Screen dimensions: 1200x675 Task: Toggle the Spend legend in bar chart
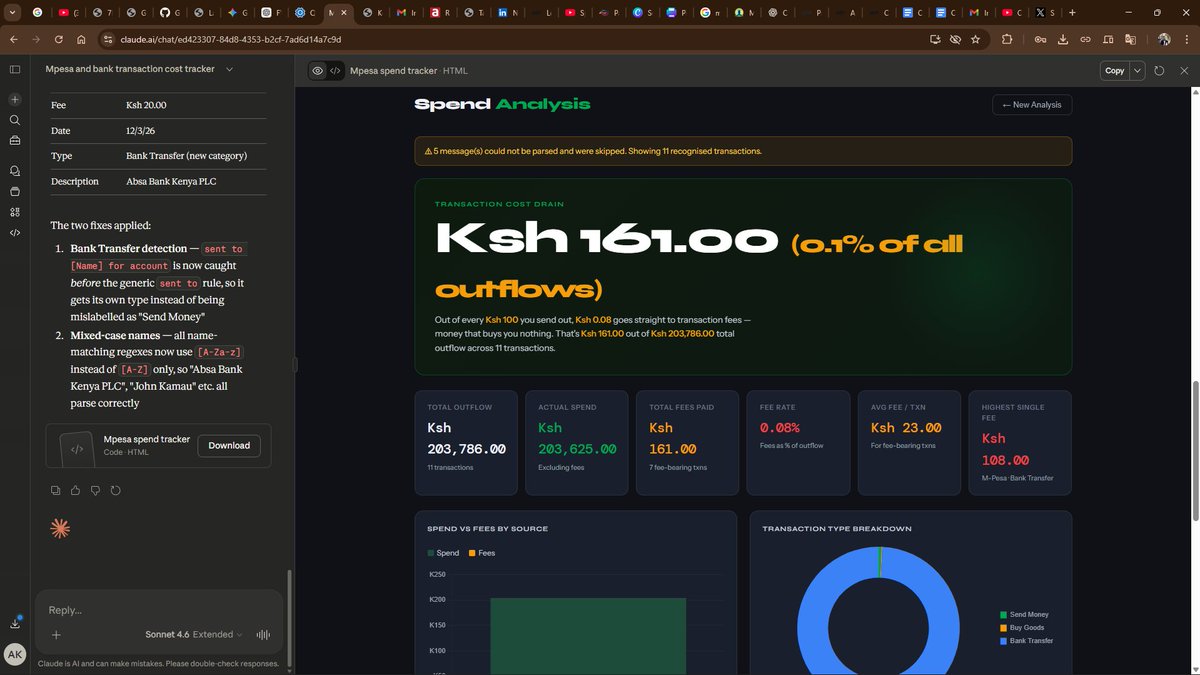tap(443, 553)
